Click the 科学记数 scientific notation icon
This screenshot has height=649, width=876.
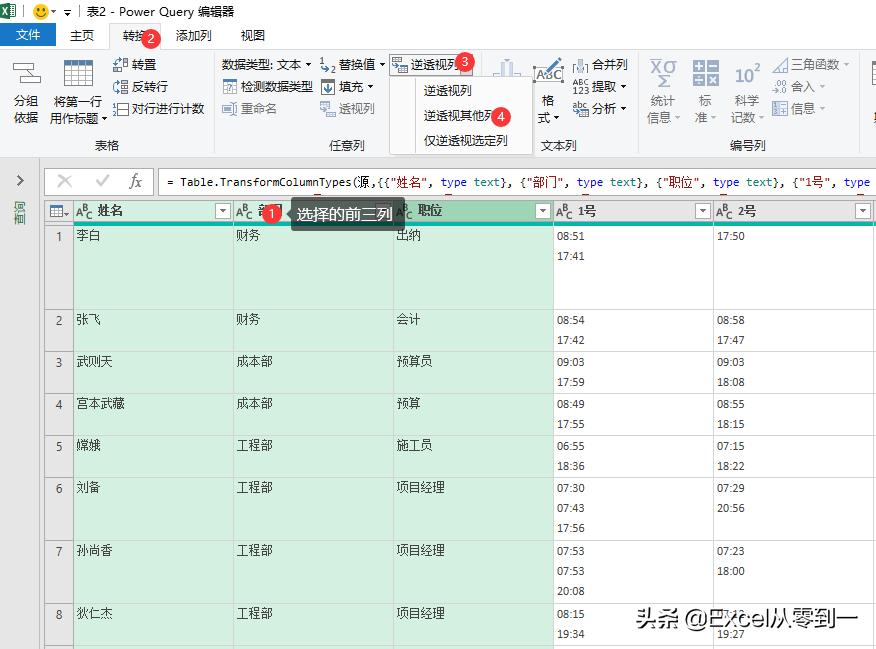tap(745, 88)
